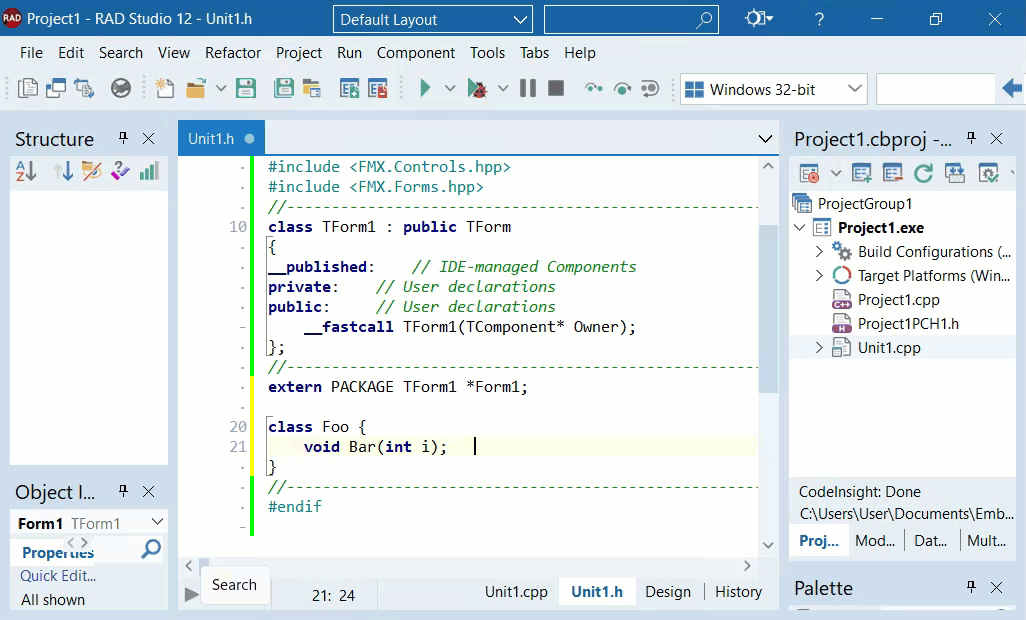This screenshot has height=620, width=1026.
Task: Switch to the Design tab
Action: (x=668, y=592)
